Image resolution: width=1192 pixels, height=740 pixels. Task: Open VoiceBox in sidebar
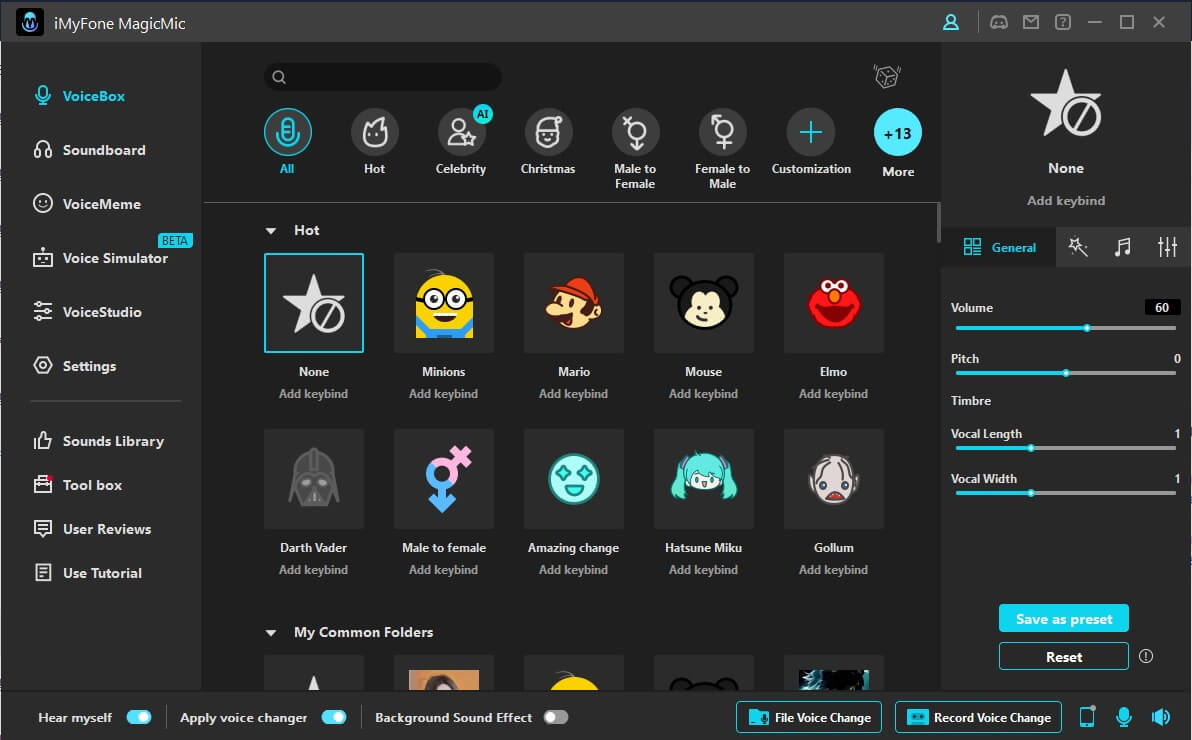(80, 96)
